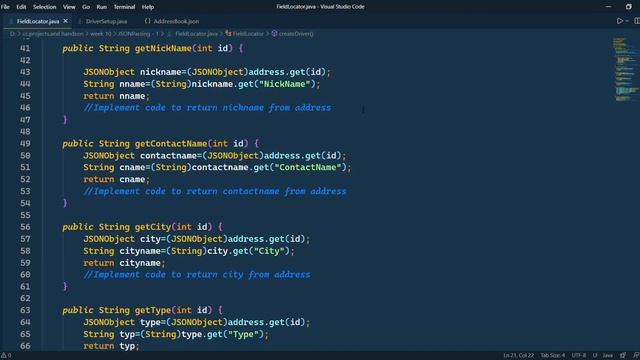
Task: Click 'return cityname;' on line 59
Action: click(x=124, y=263)
